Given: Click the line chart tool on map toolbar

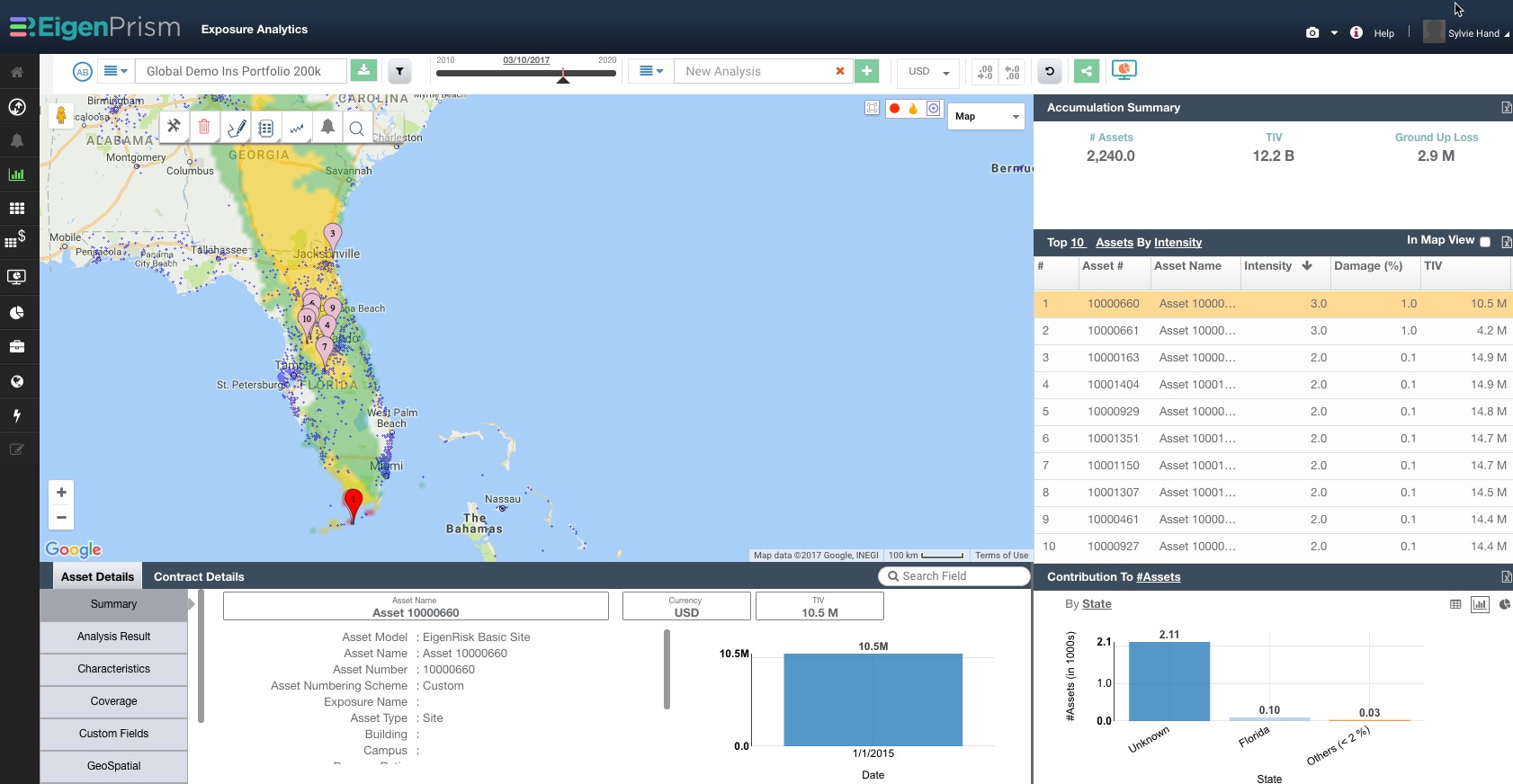Looking at the screenshot, I should pos(296,128).
